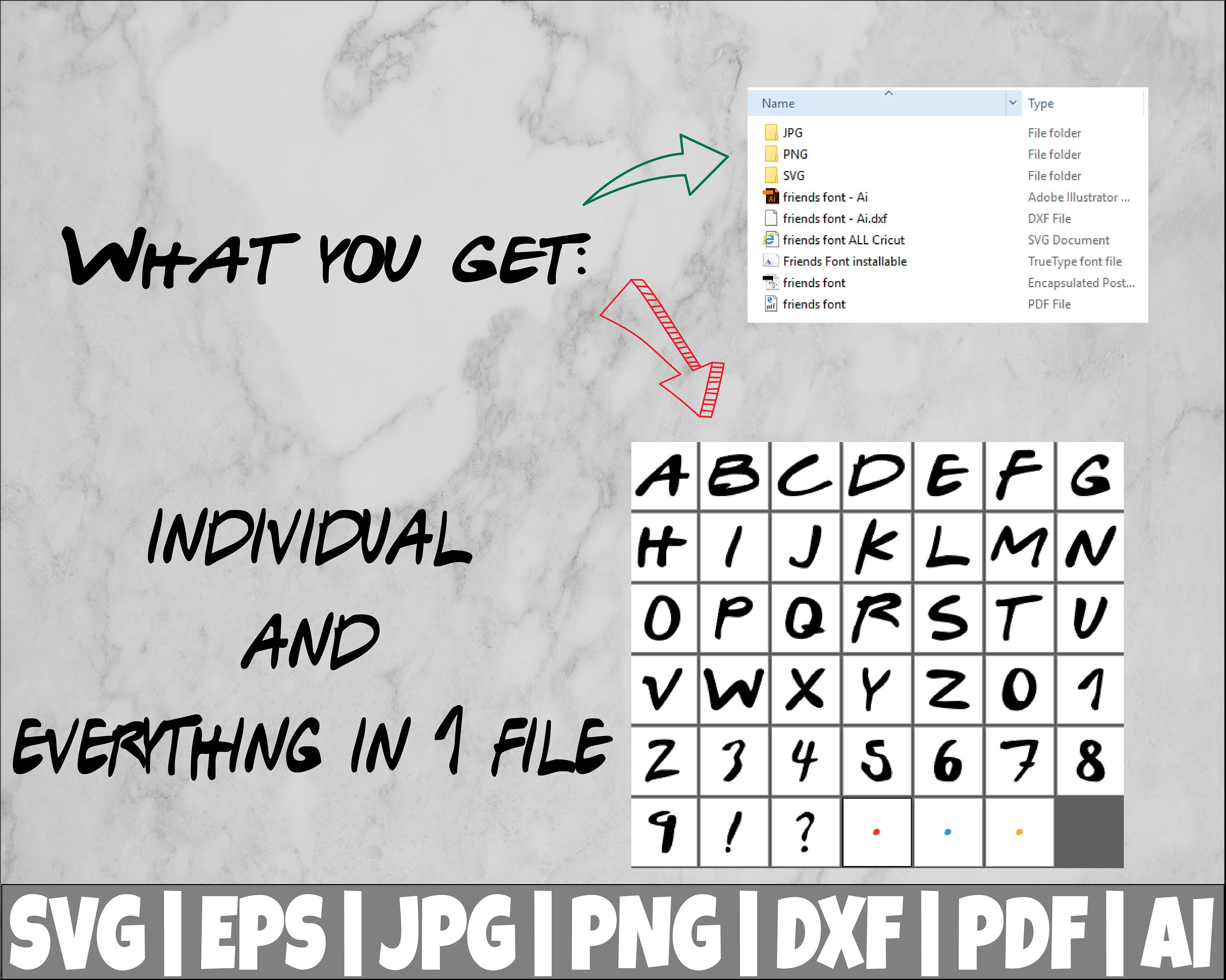This screenshot has width=1226, height=980.
Task: Select the TrueType file 'Friends Font installable'
Action: click(846, 261)
